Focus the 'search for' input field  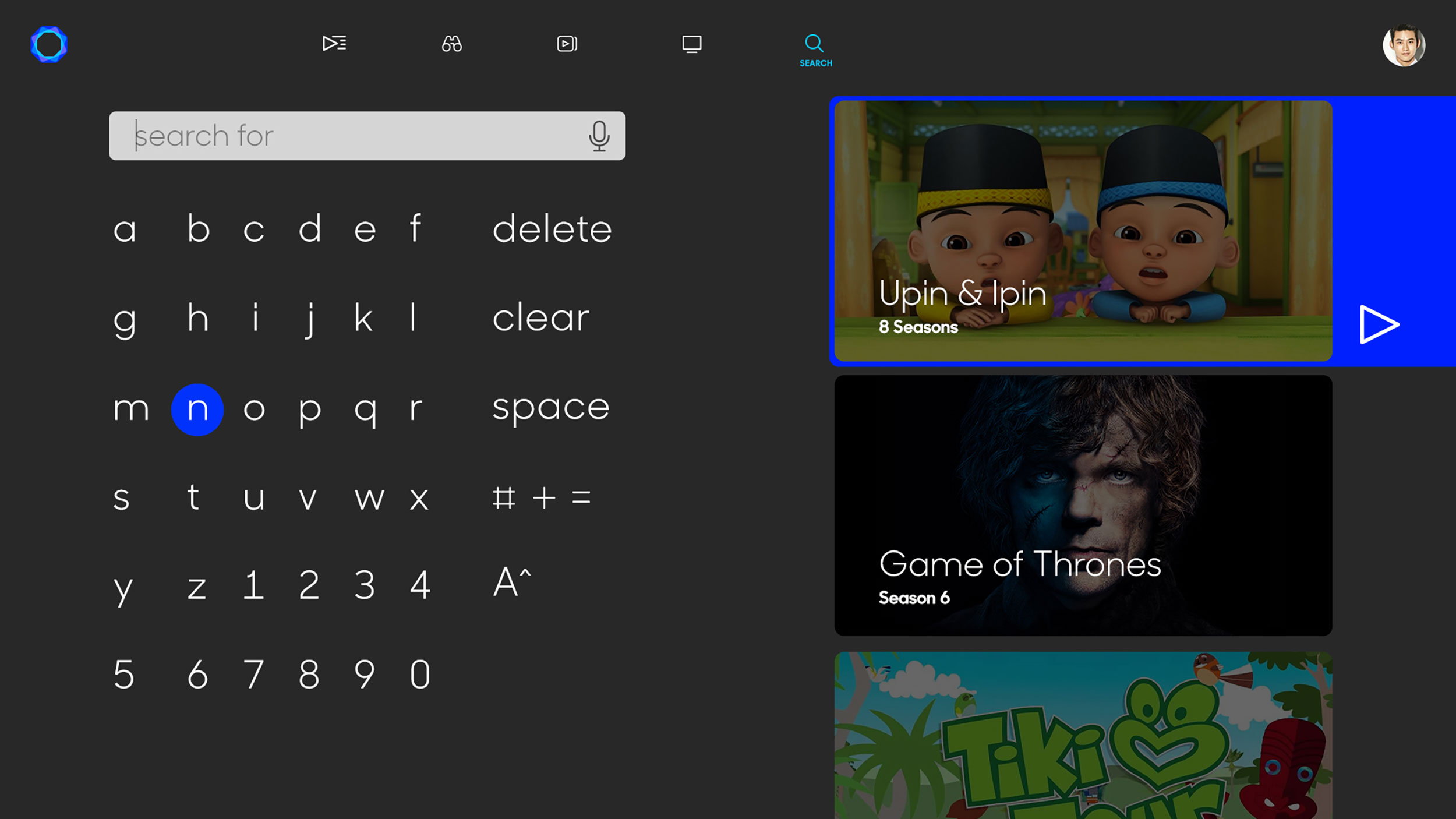(367, 136)
